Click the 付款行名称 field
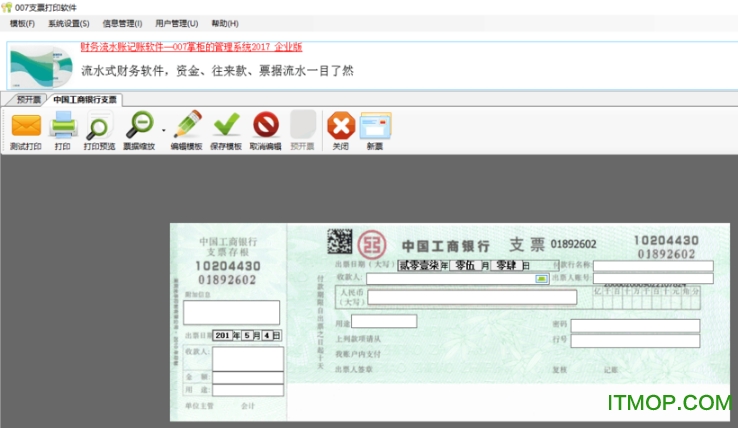The height and width of the screenshot is (428, 738). tap(653, 266)
